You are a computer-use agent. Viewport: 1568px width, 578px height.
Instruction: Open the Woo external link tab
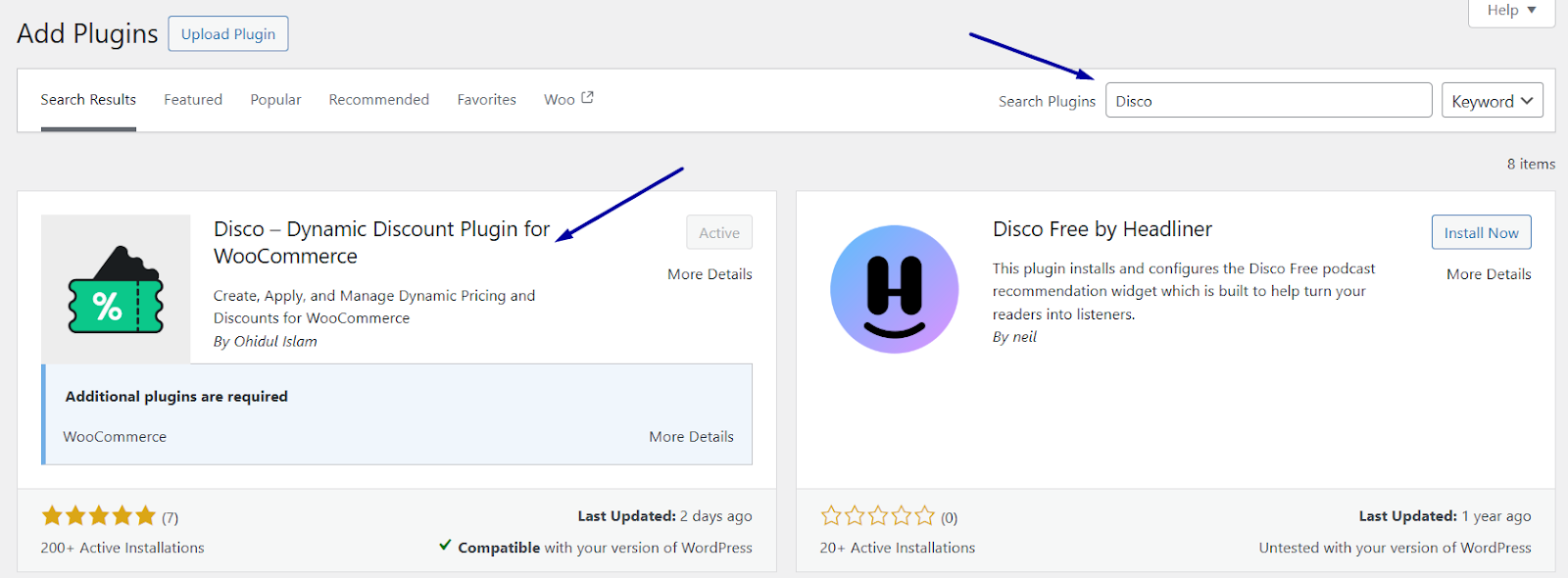[x=568, y=99]
